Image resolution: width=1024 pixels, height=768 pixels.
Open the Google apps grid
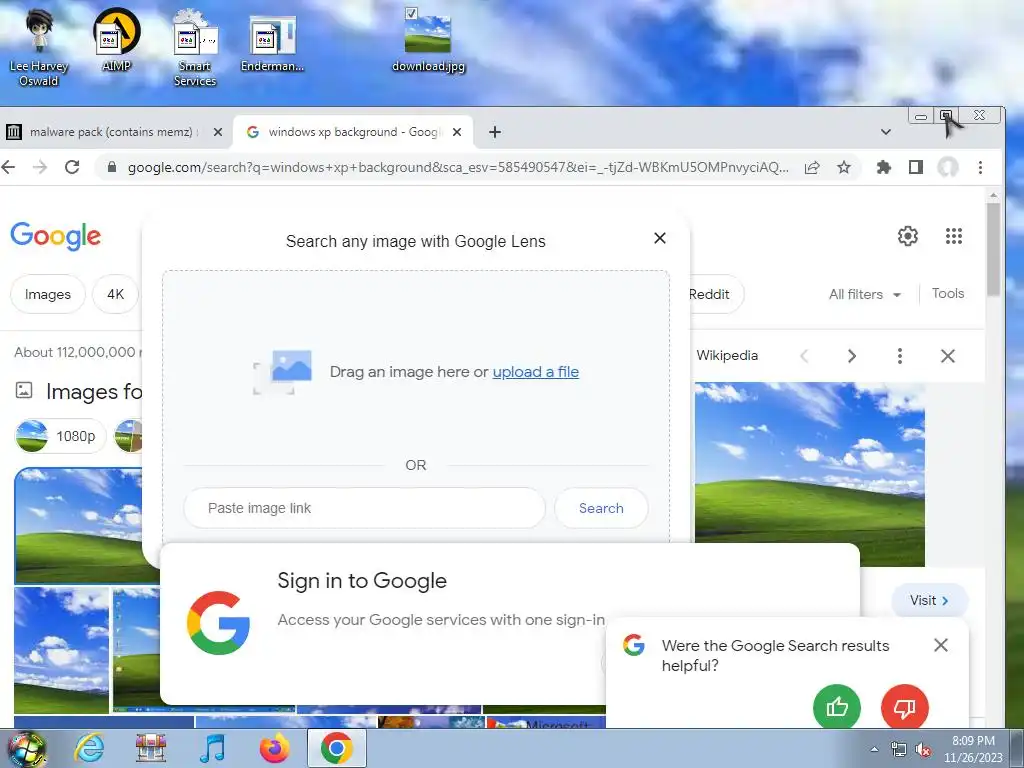(953, 236)
